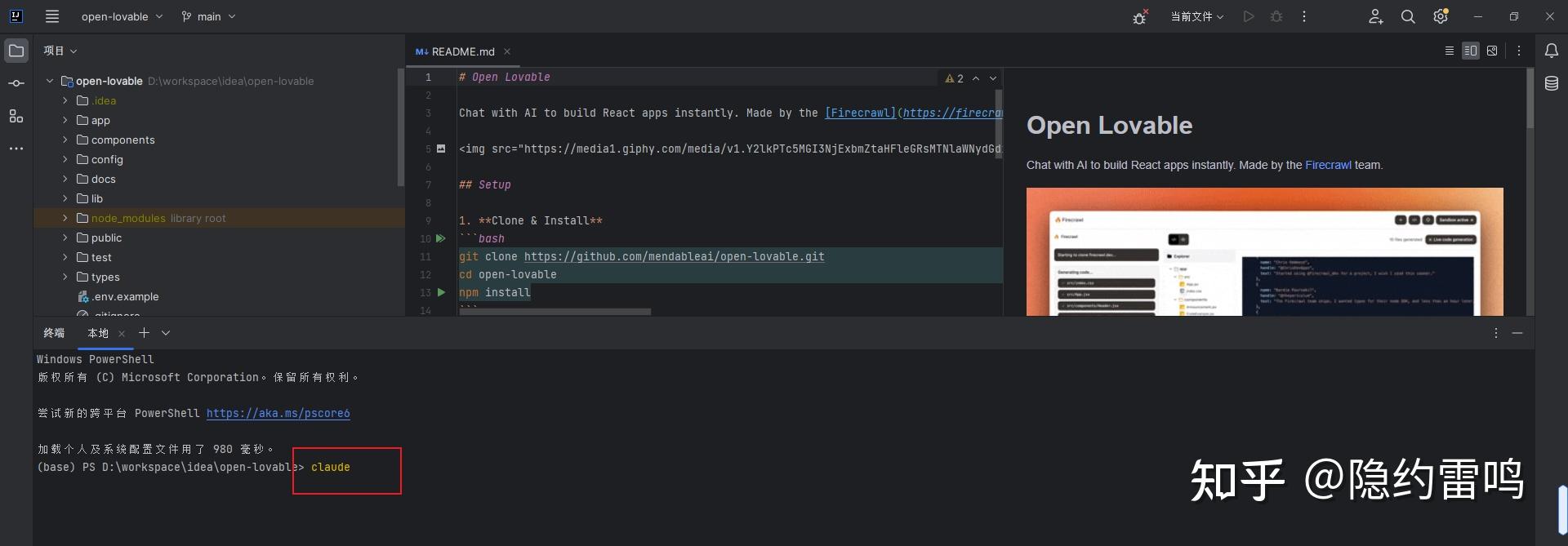Click line 7 '## Setup' in editor
The height and width of the screenshot is (546, 1568).
485,184
